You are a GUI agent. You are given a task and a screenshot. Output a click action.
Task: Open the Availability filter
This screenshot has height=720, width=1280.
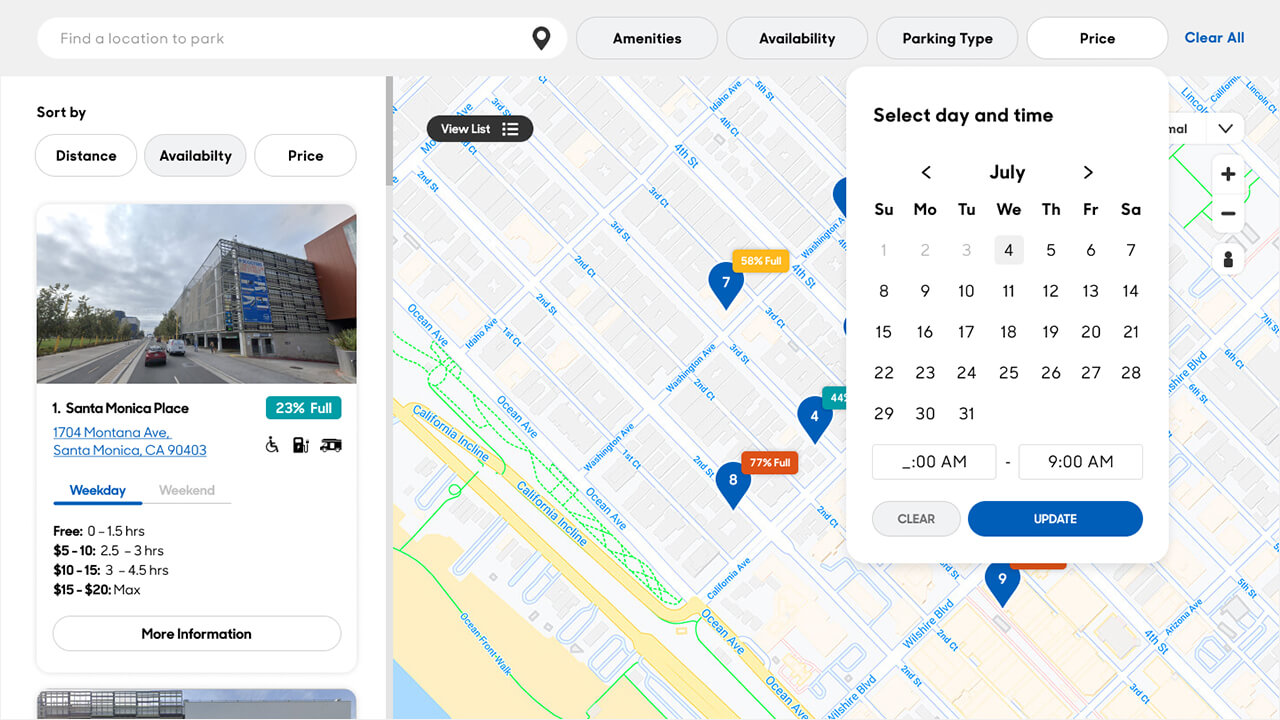(x=797, y=38)
